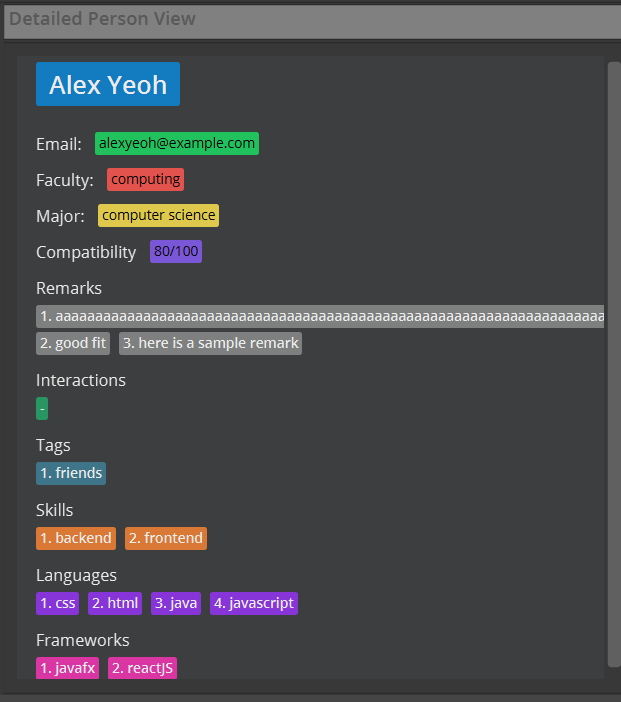Screen dimensions: 621x702
Task: Select the computer science major tag
Action: tap(158, 215)
